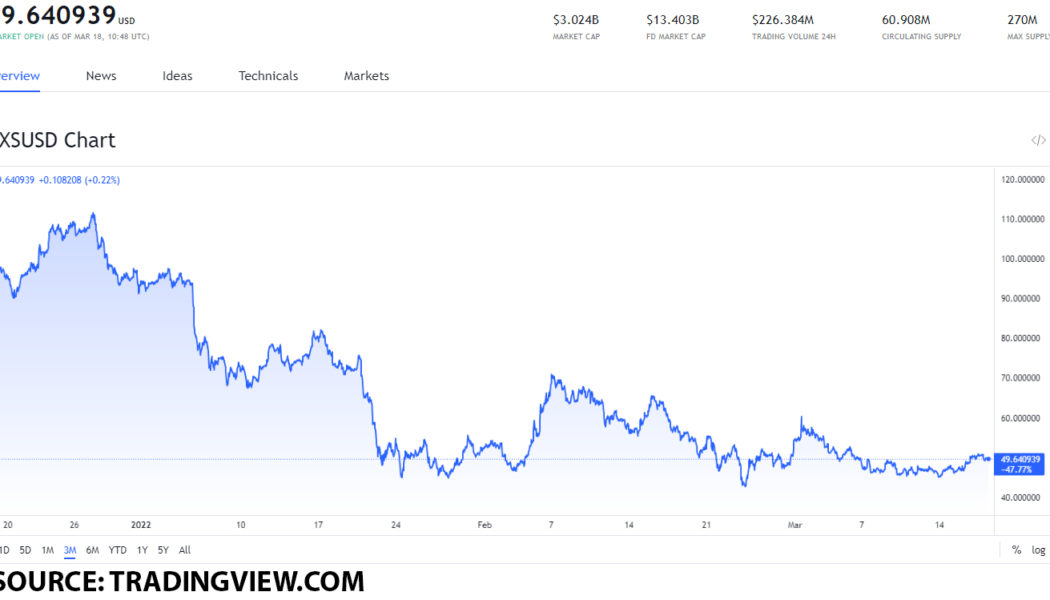Set chart range to 5D

(26, 550)
